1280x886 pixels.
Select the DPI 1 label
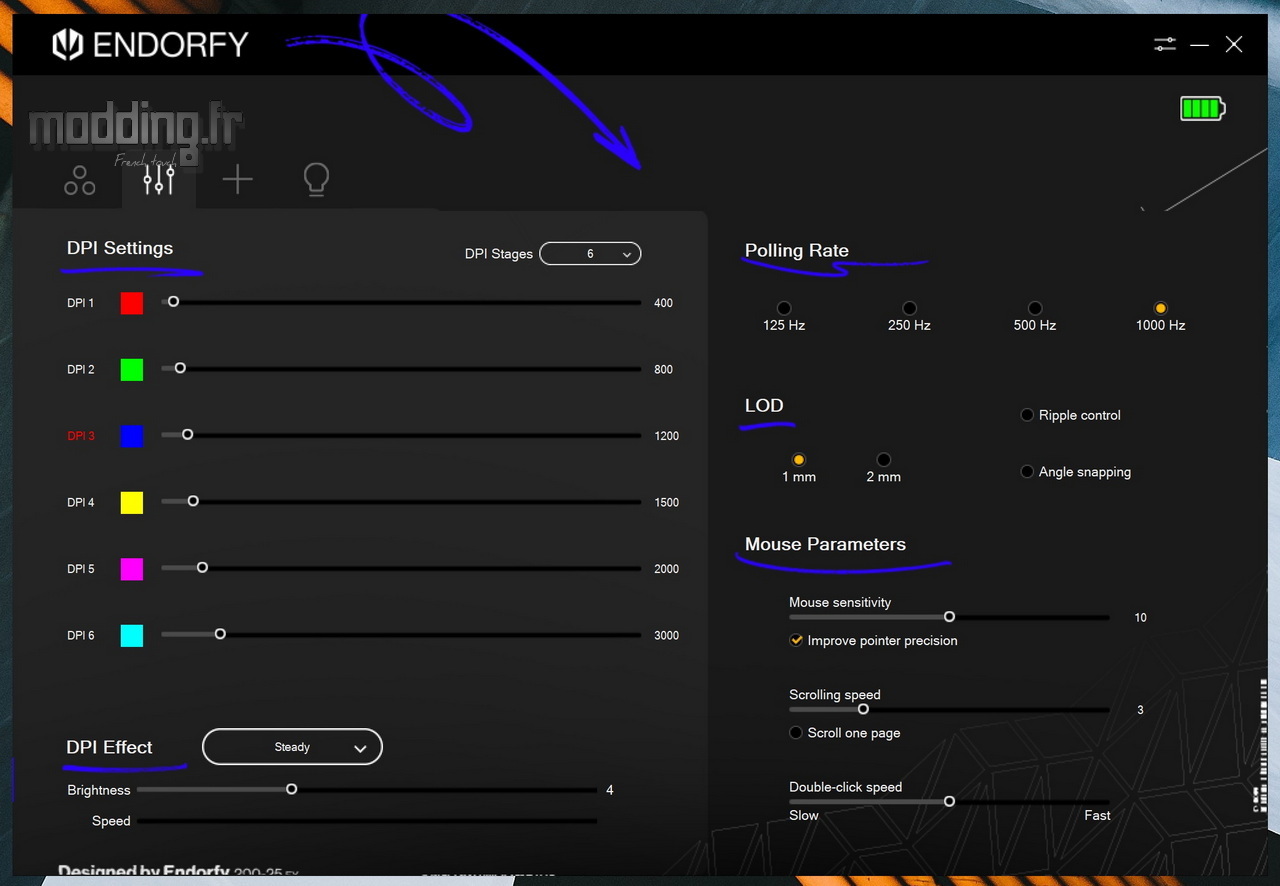[81, 303]
